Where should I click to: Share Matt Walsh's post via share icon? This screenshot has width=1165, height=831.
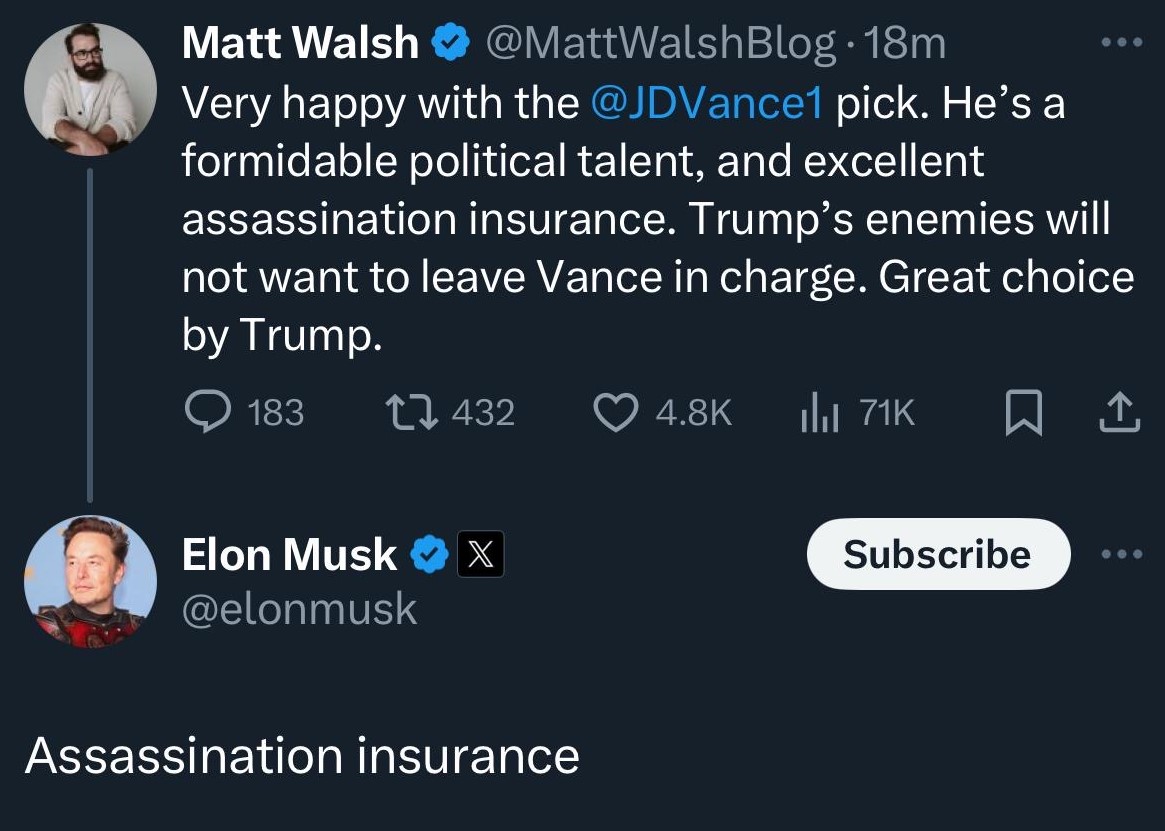point(1119,412)
